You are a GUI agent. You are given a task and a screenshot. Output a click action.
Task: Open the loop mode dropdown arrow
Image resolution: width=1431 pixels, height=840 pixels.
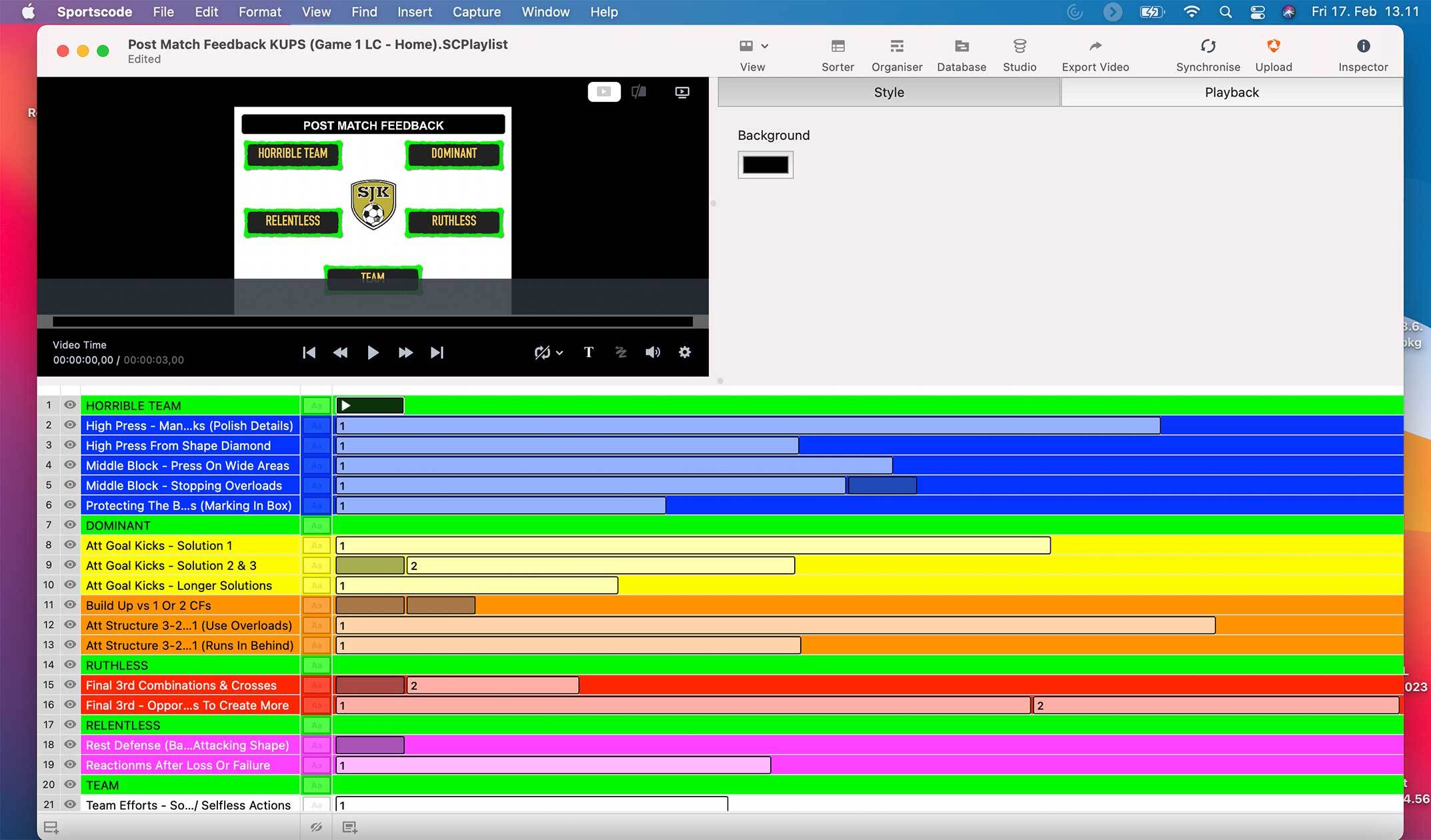(x=559, y=353)
